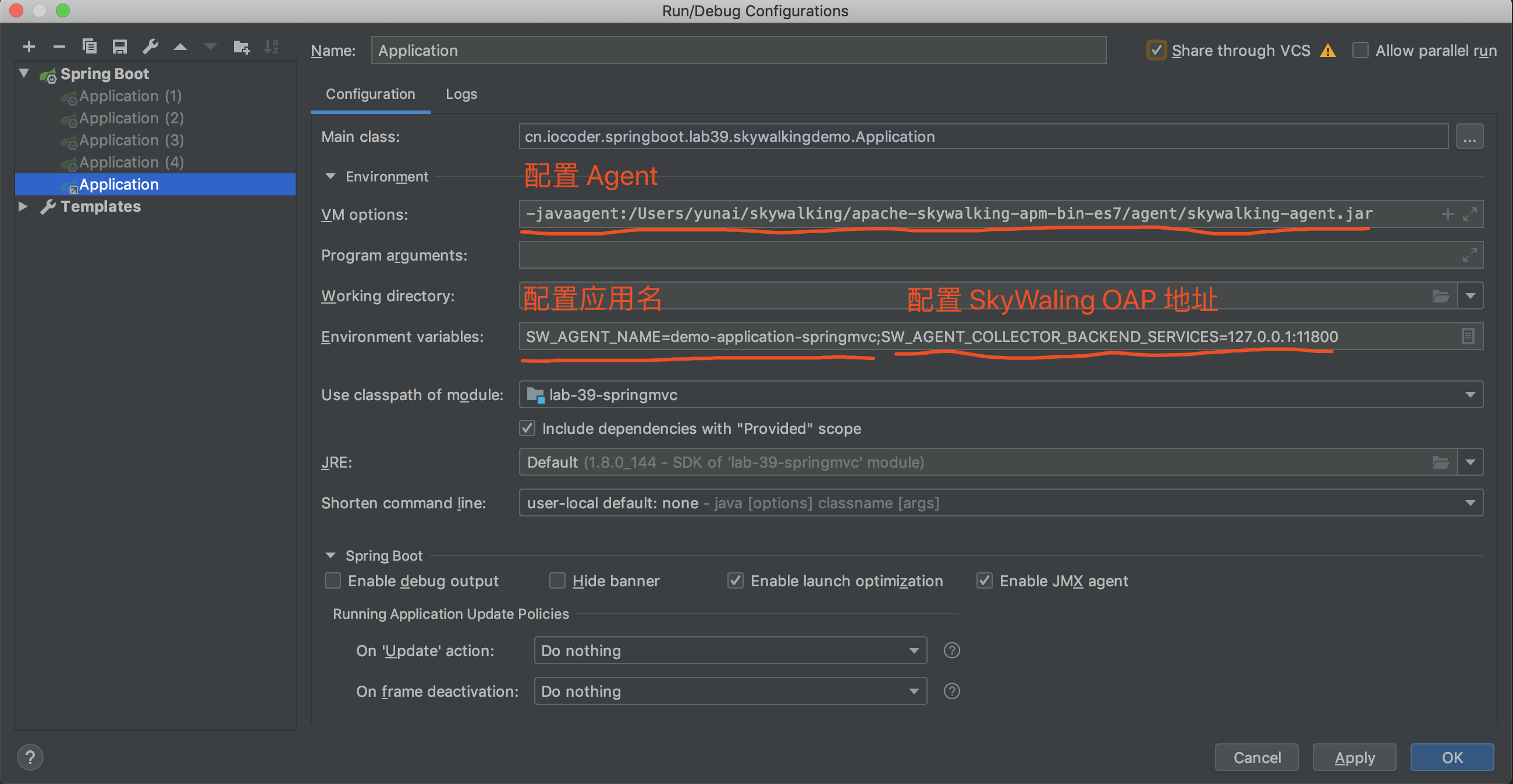Open the Shorten command line dropdown
The height and width of the screenshot is (784, 1513).
click(x=1471, y=503)
